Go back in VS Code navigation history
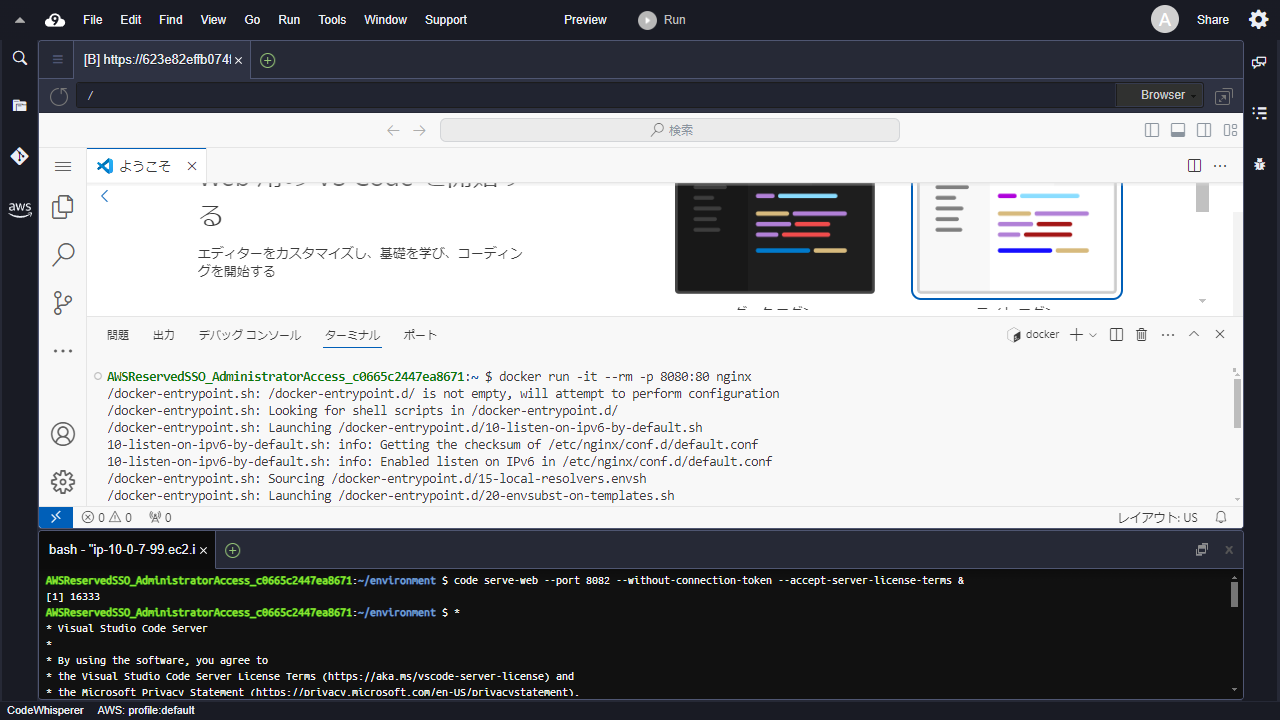The image size is (1280, 720). click(x=393, y=130)
